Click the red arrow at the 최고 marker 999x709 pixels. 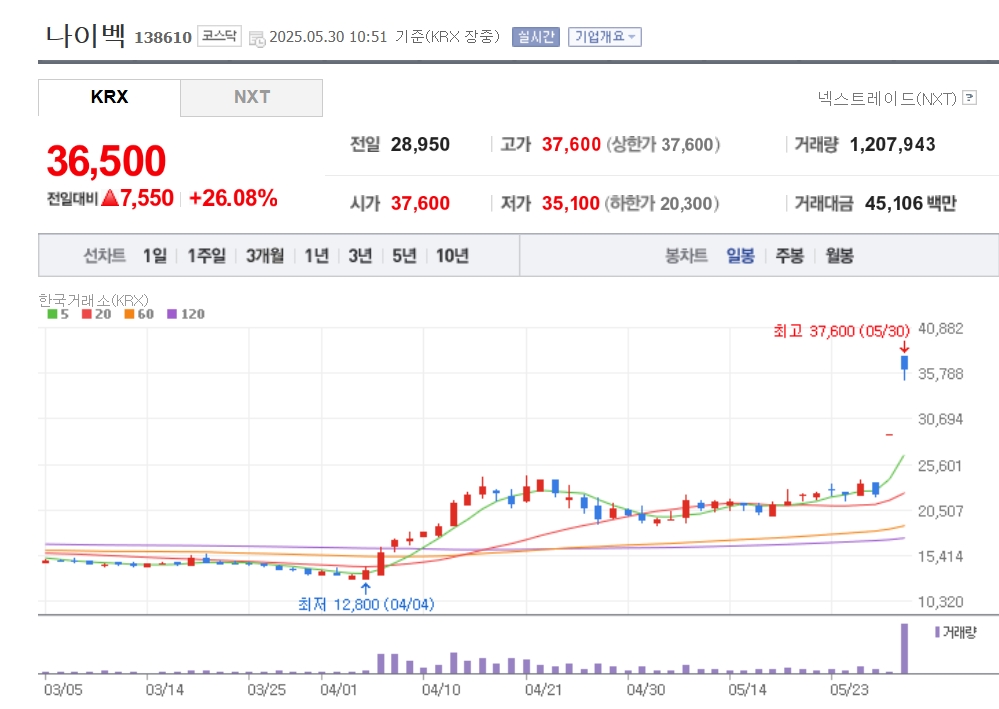tap(904, 346)
